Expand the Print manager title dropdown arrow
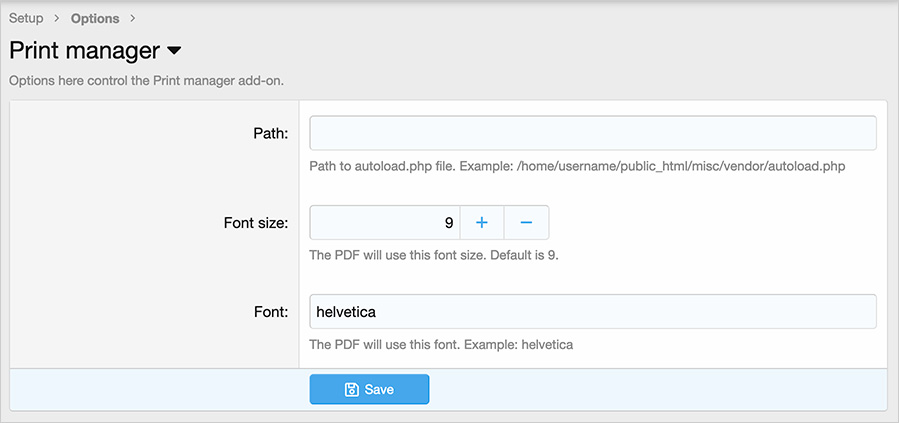This screenshot has width=899, height=423. pos(173,50)
